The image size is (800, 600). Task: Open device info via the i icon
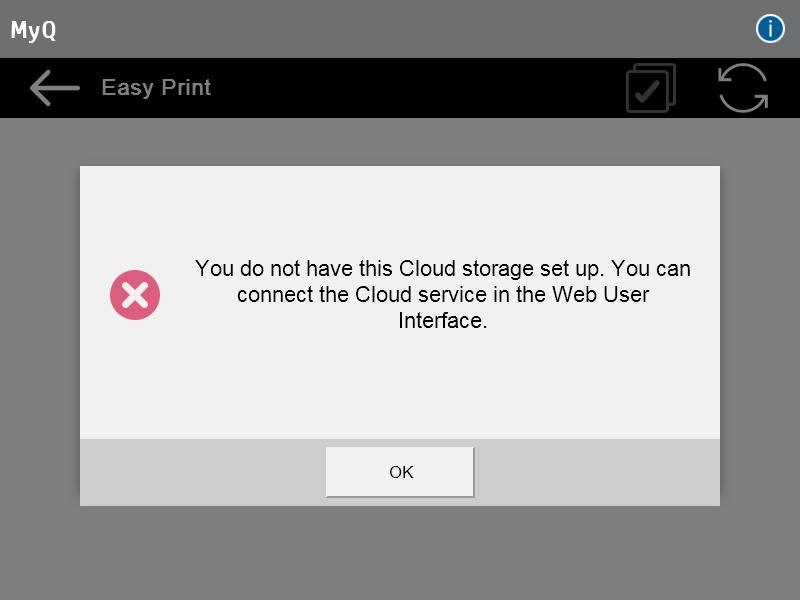pos(770,29)
